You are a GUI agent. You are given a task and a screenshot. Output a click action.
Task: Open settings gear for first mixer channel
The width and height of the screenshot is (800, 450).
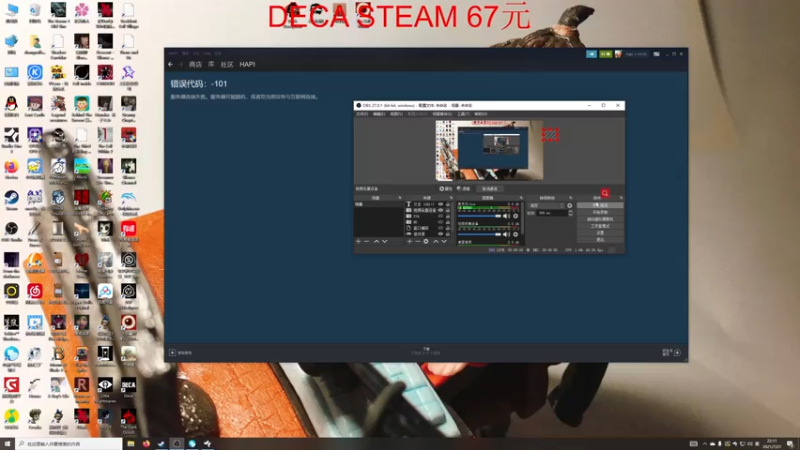(x=516, y=216)
